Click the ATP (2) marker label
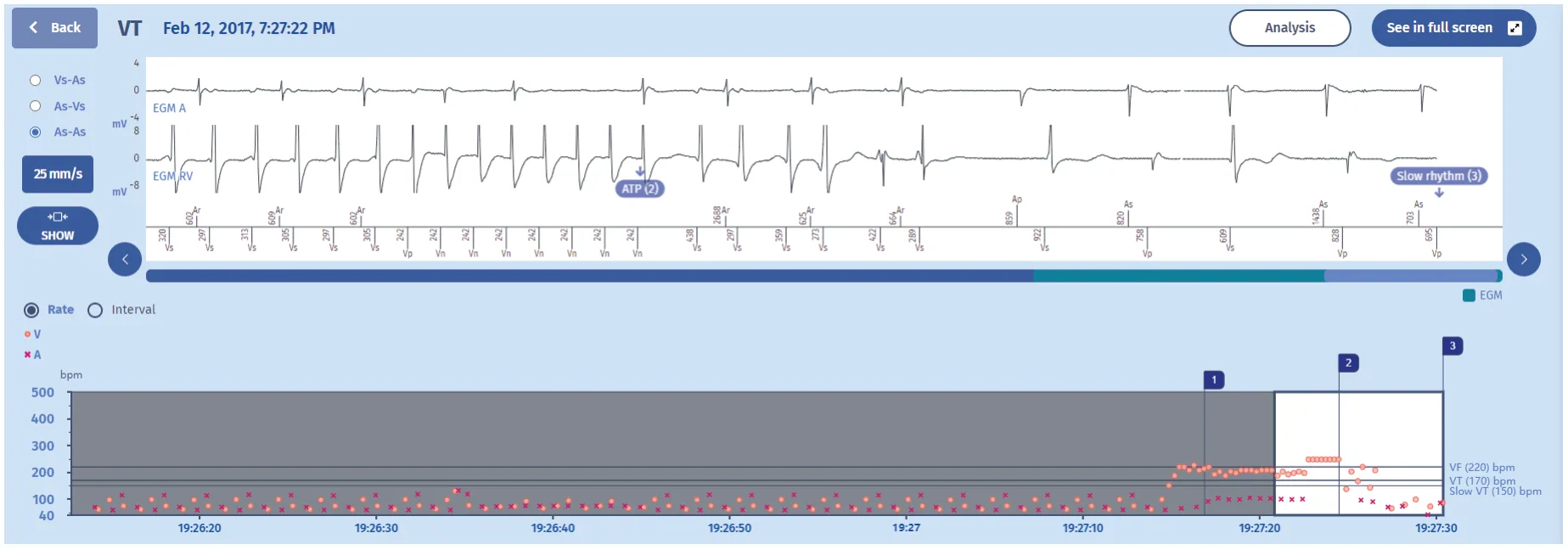The height and width of the screenshot is (550, 1568). click(639, 188)
